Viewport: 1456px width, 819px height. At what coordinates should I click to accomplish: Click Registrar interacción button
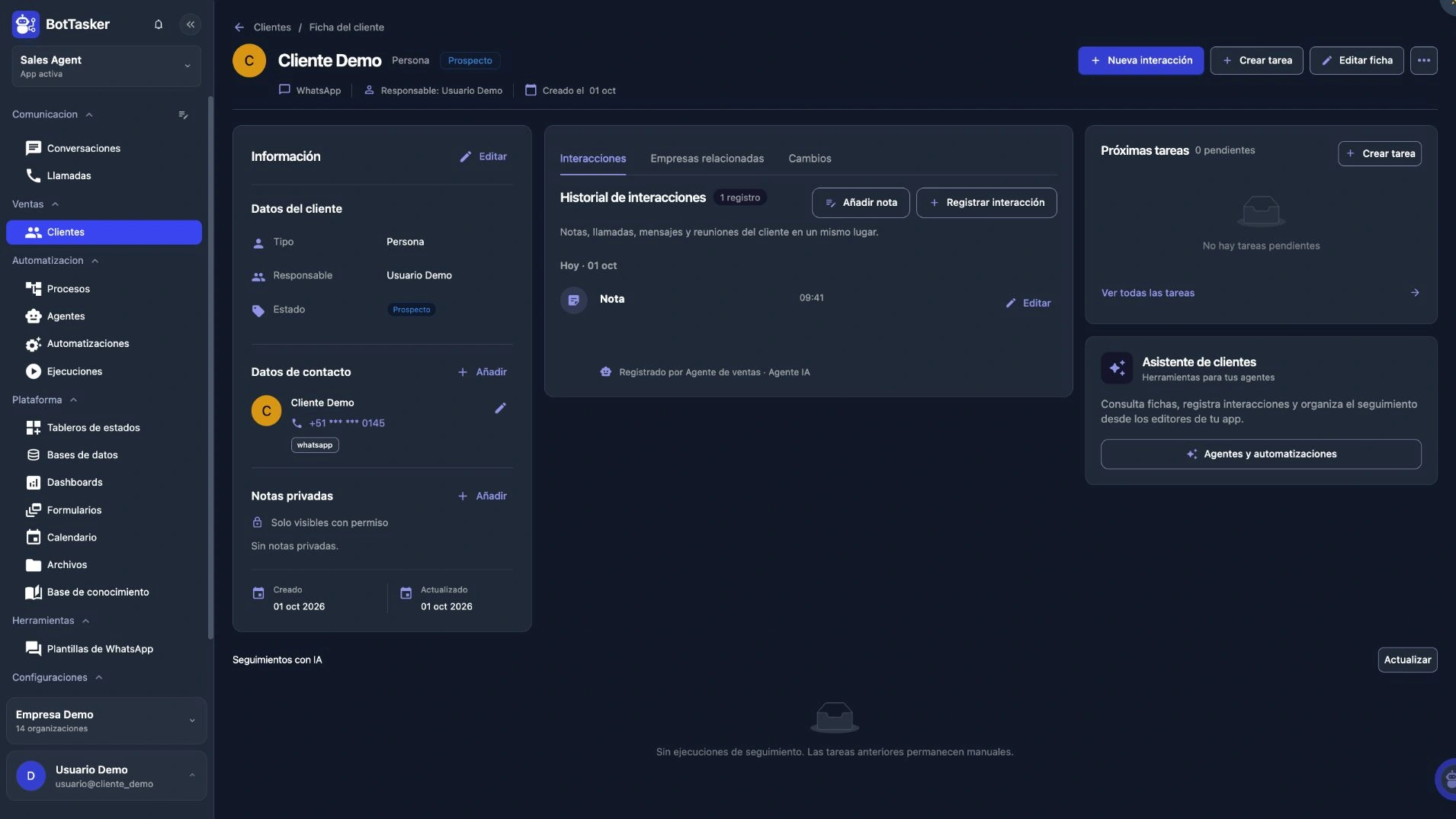[x=986, y=203]
